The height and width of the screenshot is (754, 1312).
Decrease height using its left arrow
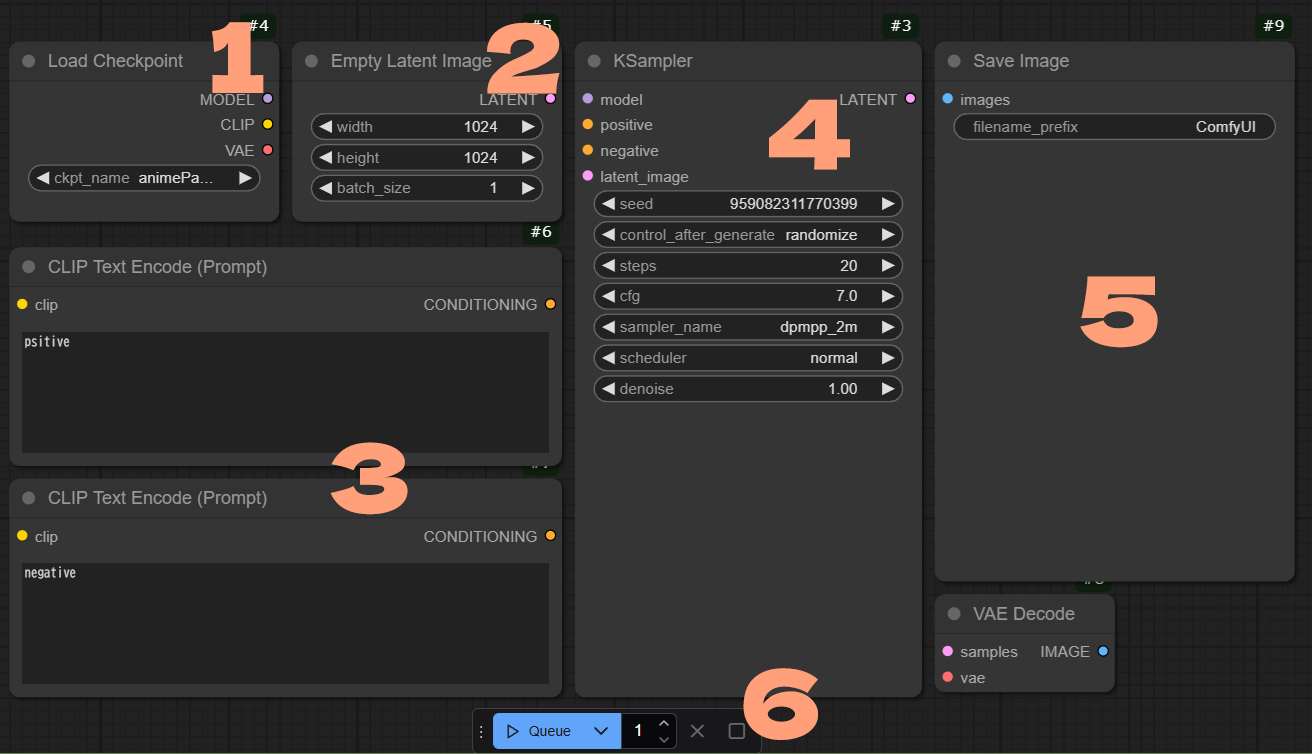(x=325, y=158)
